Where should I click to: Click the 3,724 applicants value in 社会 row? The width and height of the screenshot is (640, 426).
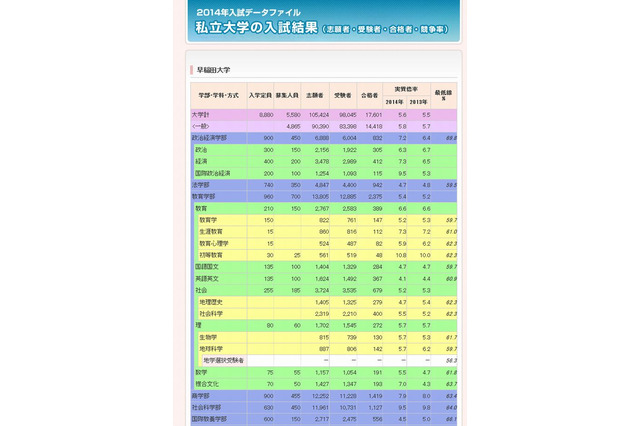tap(322, 291)
